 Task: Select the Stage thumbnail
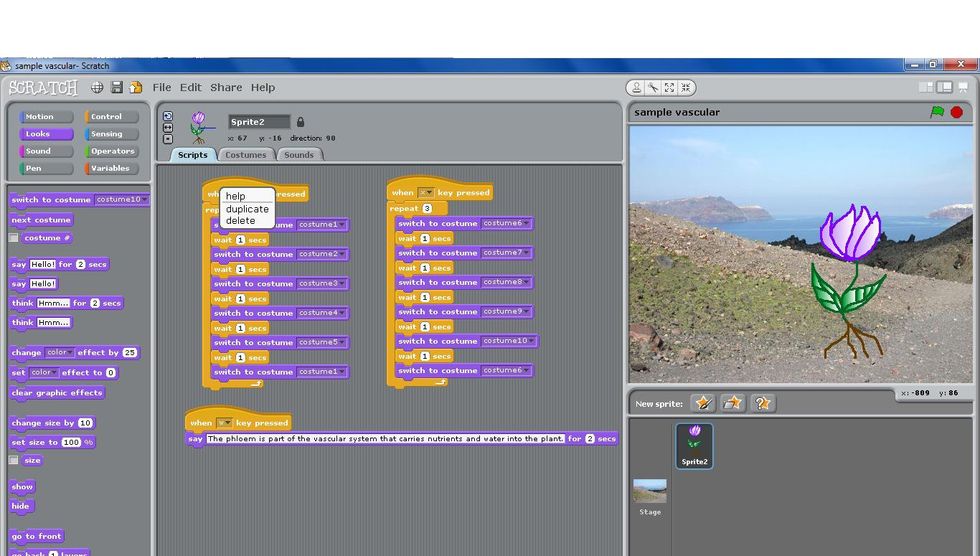(x=649, y=493)
